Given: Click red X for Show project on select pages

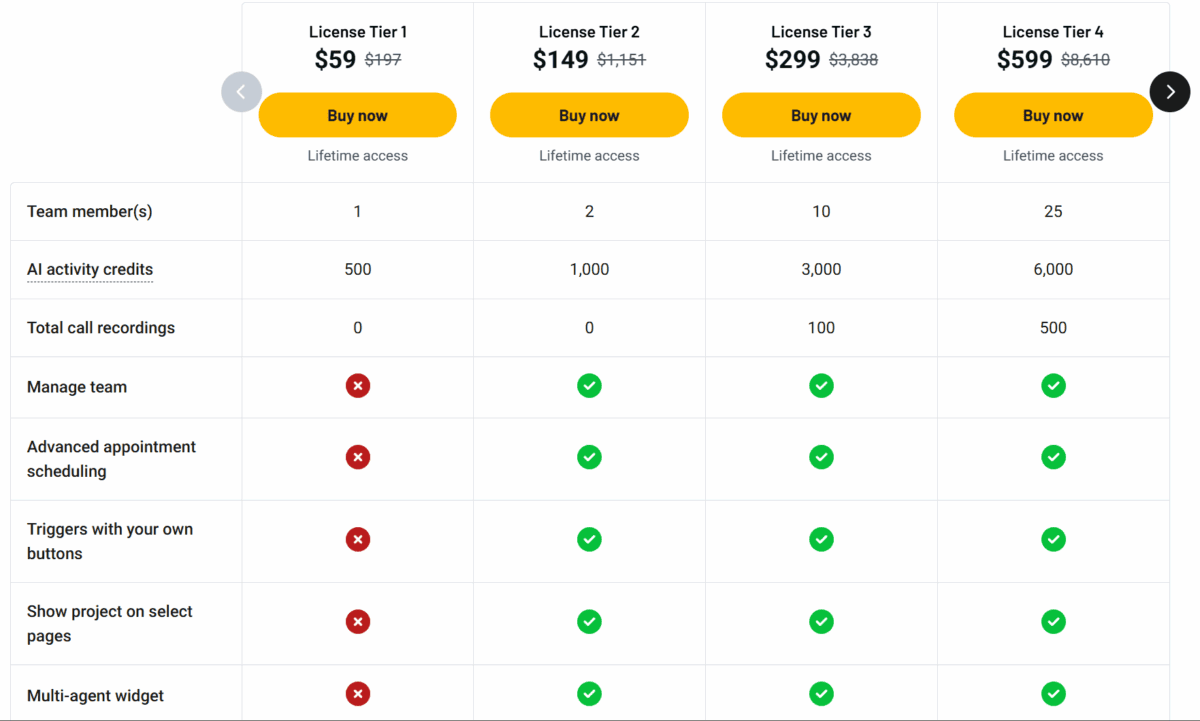Looking at the screenshot, I should 358,622.
